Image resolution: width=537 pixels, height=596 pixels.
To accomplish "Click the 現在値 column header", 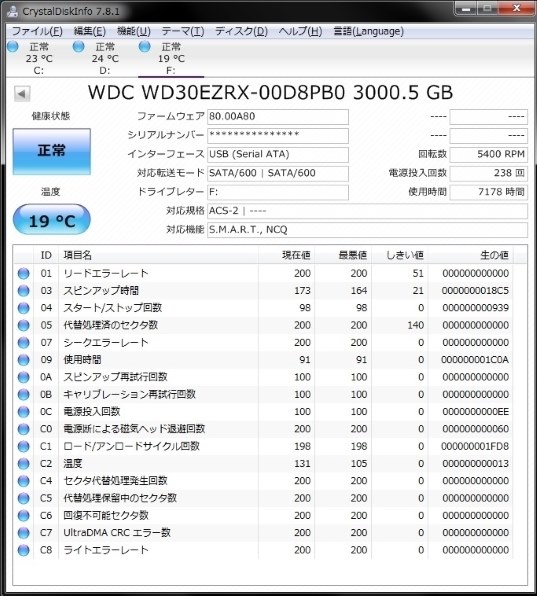I will pos(287,255).
